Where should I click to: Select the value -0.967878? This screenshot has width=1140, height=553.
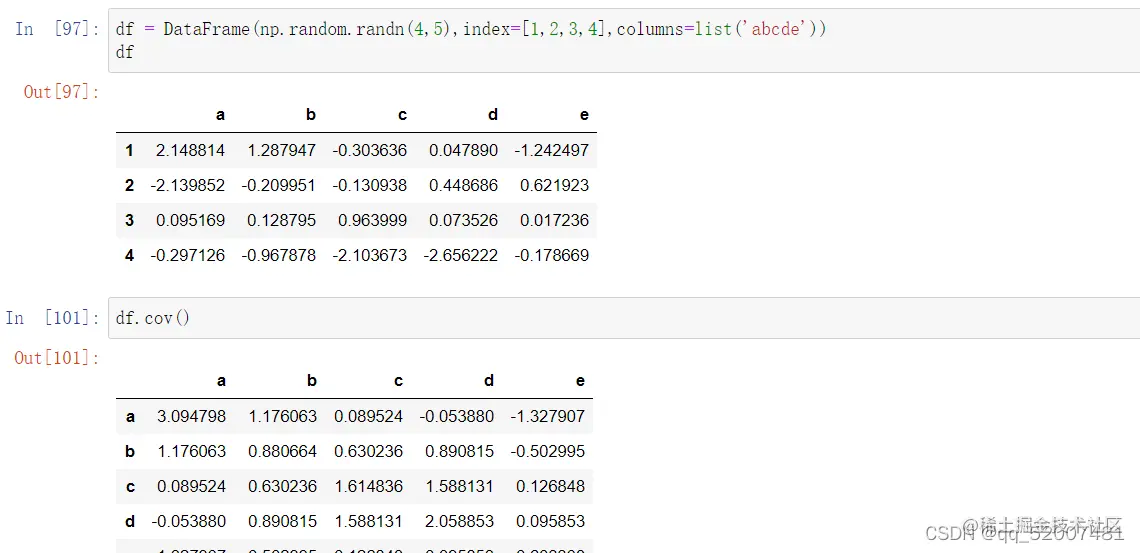[x=279, y=255]
